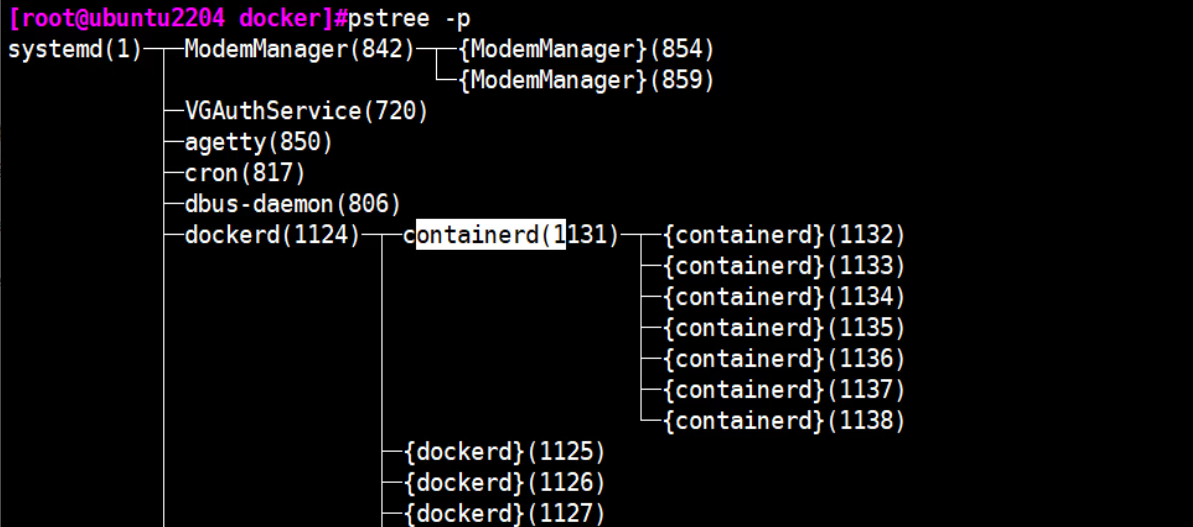1193x527 pixels.
Task: Select the cron(817) process
Action: click(245, 174)
